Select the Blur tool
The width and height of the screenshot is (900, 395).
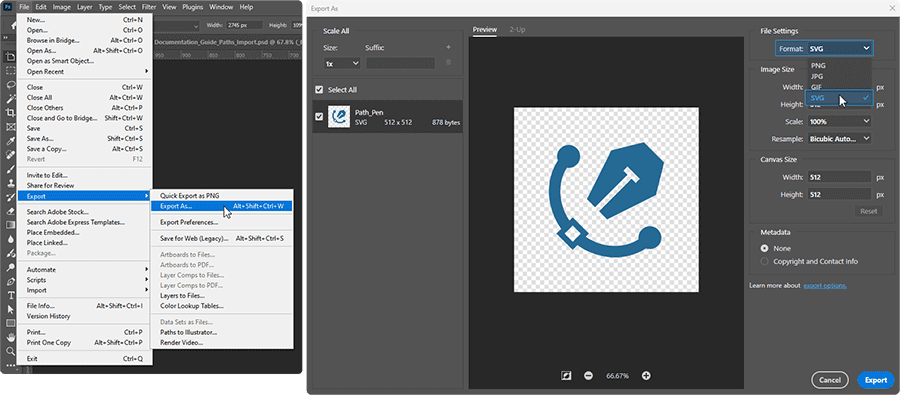point(10,239)
